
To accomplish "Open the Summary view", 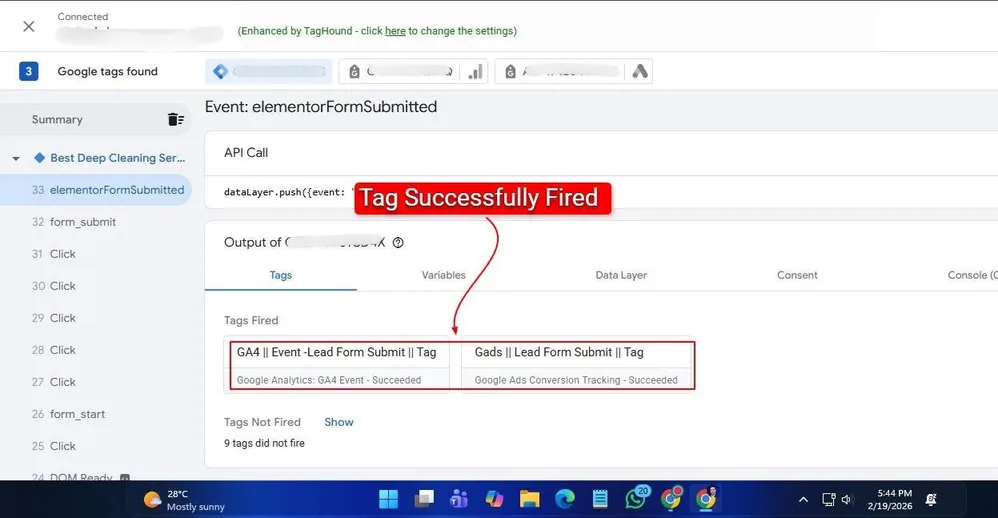I will coord(57,120).
